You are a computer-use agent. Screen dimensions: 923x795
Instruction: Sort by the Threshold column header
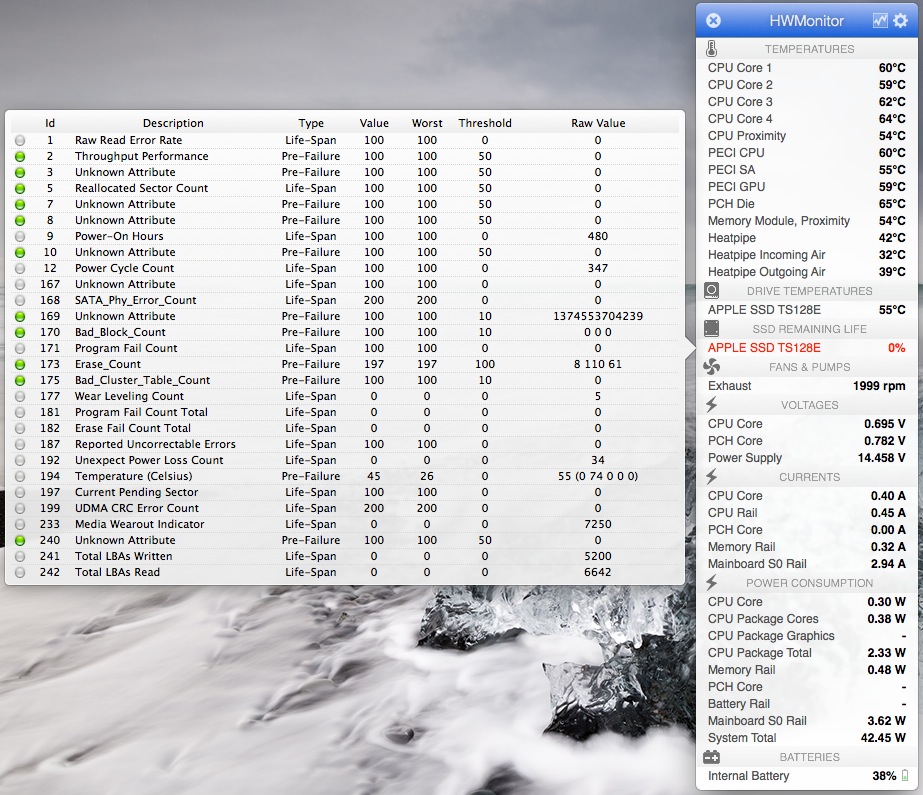(485, 123)
